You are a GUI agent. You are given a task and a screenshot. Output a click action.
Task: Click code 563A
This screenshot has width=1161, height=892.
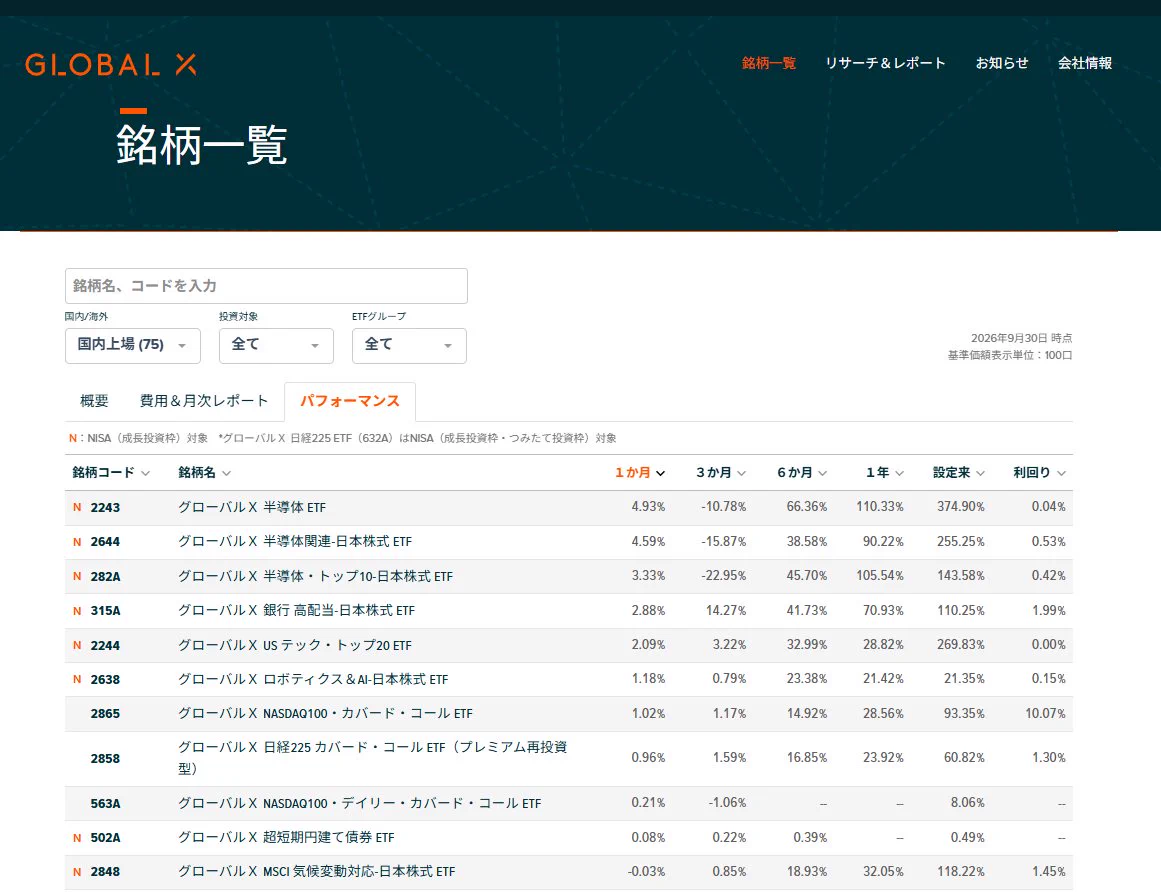105,803
